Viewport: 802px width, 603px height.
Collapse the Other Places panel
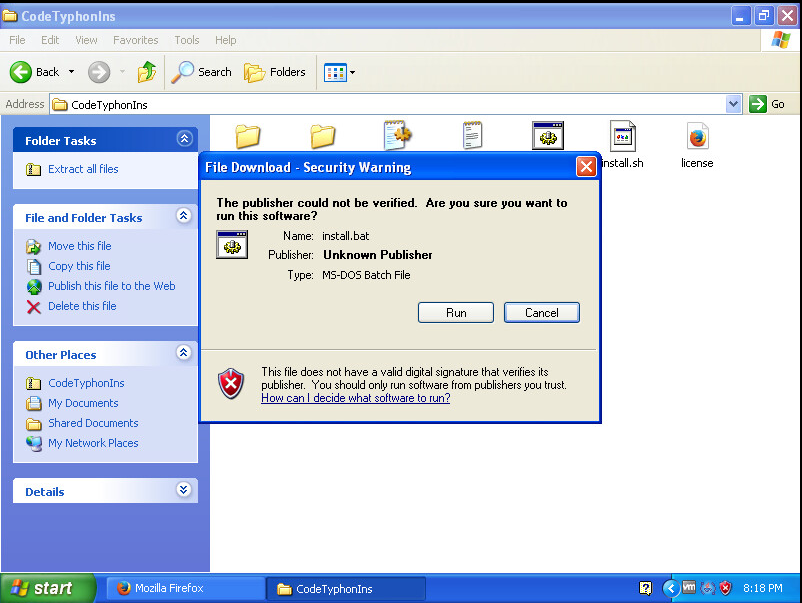point(184,352)
